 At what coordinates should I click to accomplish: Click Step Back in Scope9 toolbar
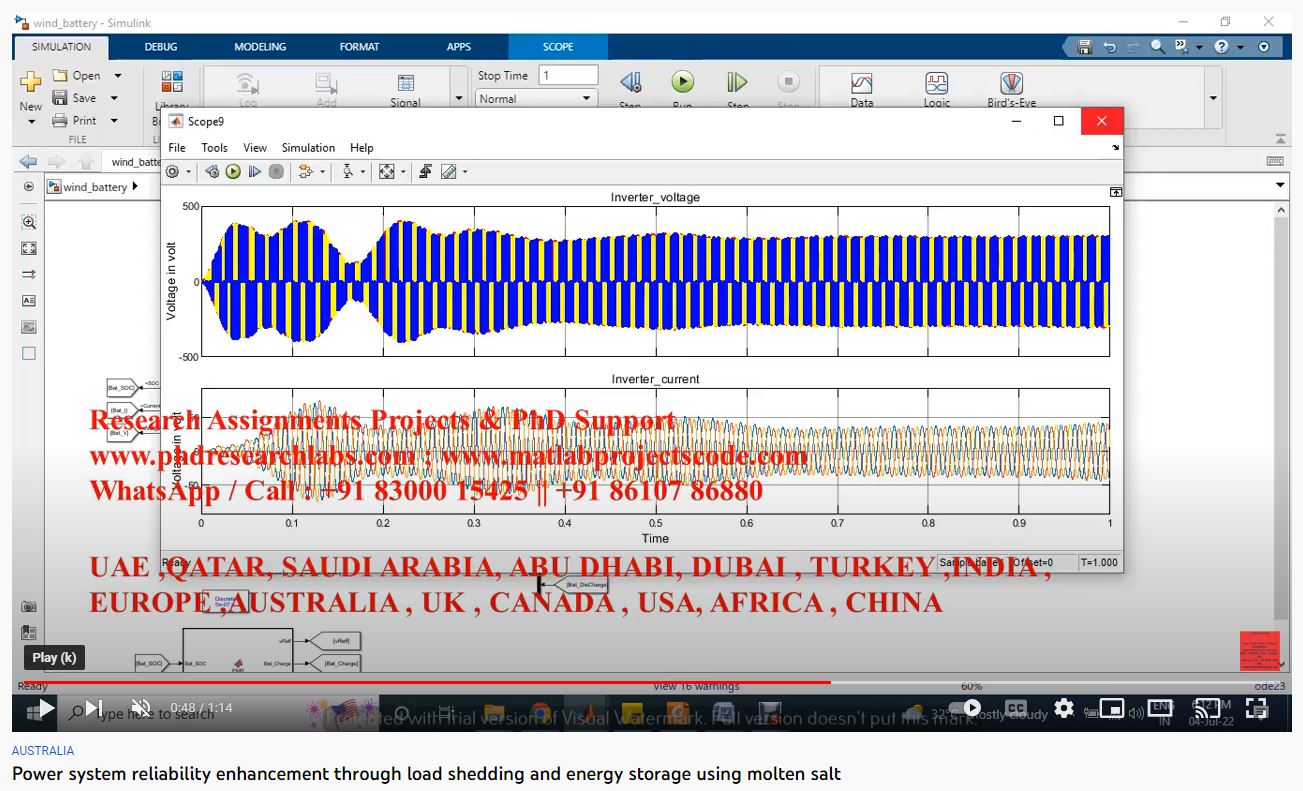tap(212, 172)
